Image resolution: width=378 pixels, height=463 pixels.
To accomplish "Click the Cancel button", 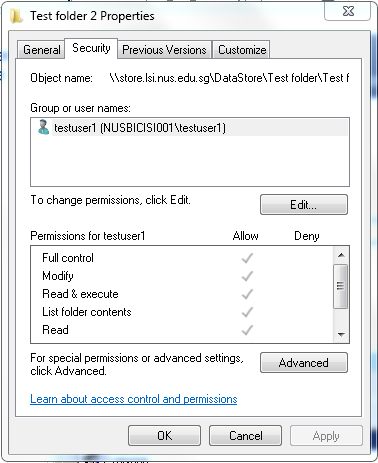I will pos(245,436).
